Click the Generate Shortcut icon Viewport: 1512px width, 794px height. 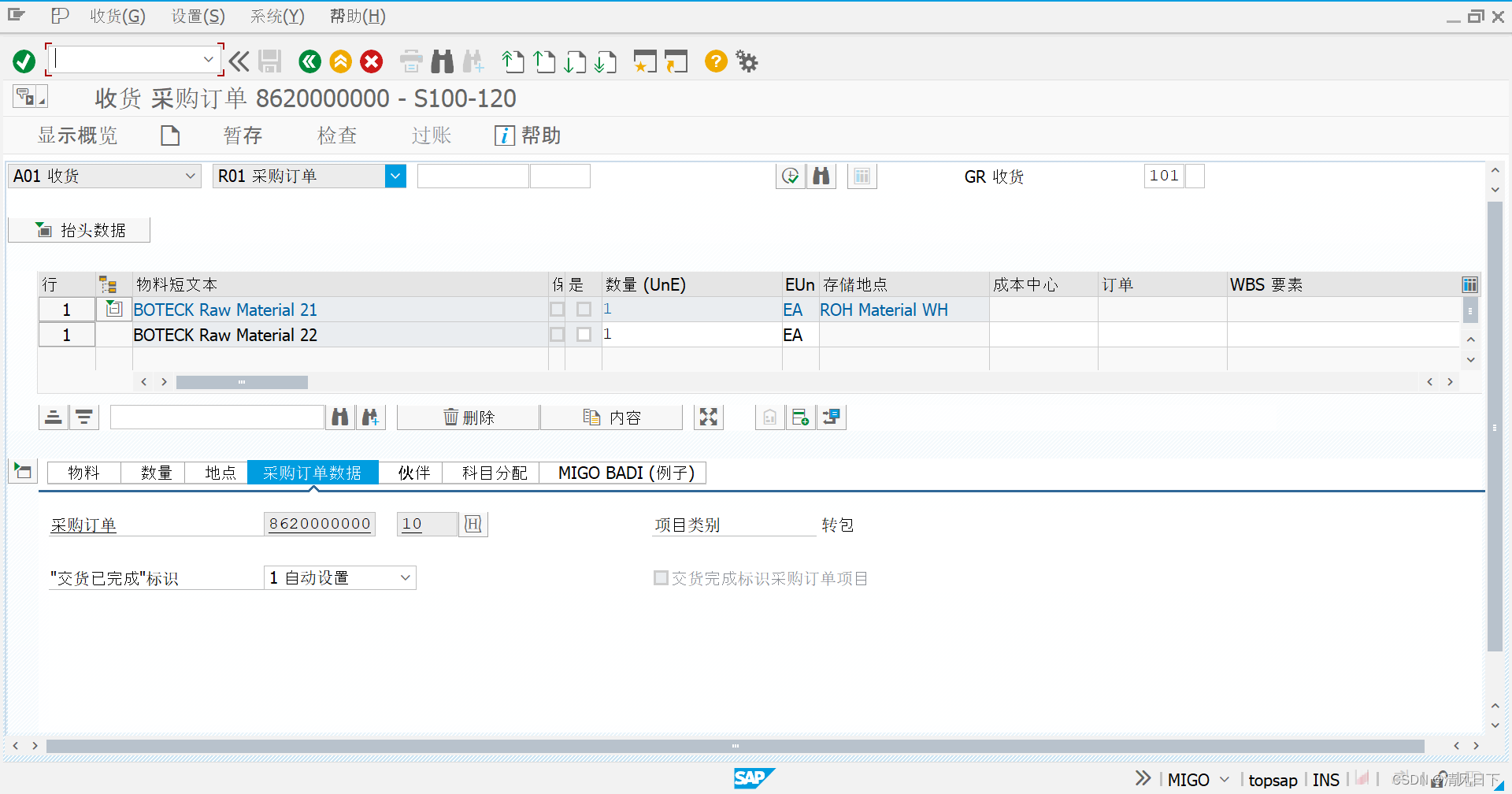[676, 61]
